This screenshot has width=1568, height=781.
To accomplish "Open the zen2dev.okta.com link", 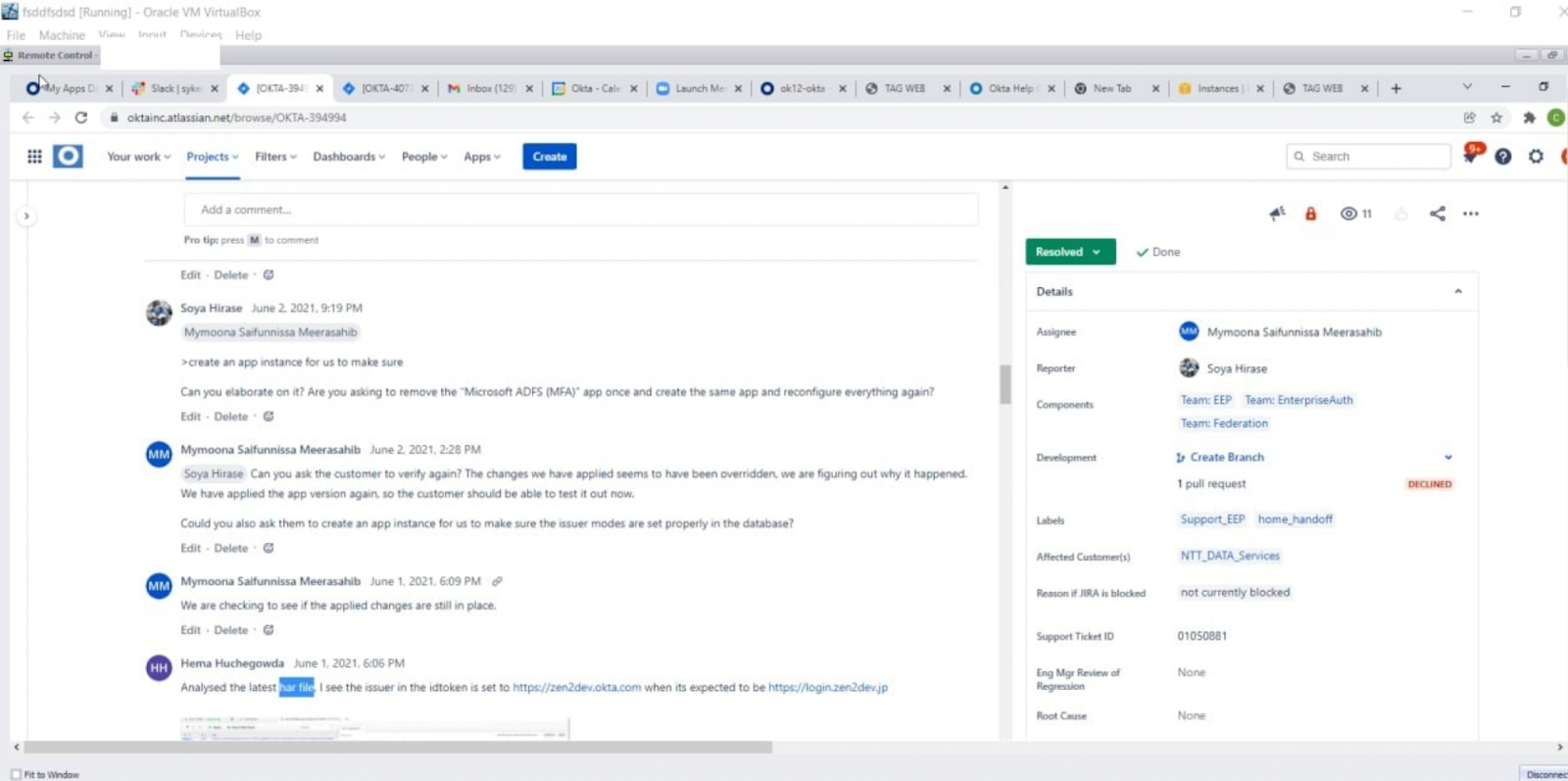I will [577, 688].
